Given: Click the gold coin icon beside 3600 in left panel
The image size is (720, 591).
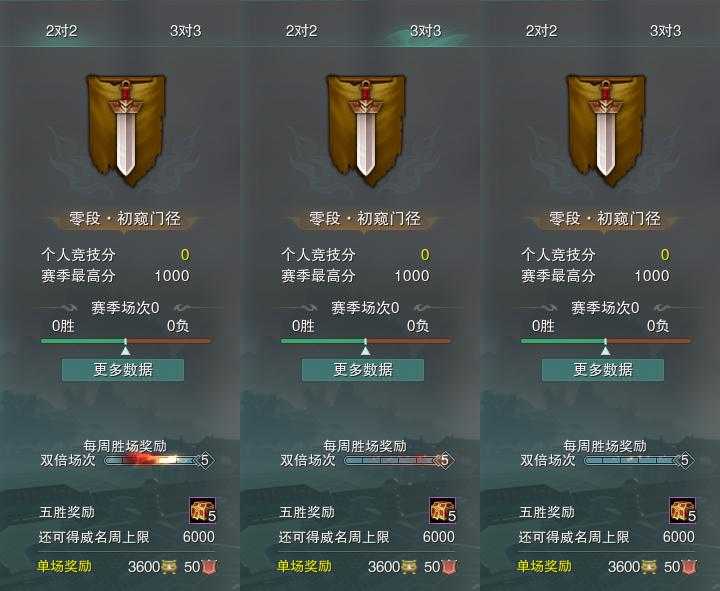Looking at the screenshot, I should point(169,567).
